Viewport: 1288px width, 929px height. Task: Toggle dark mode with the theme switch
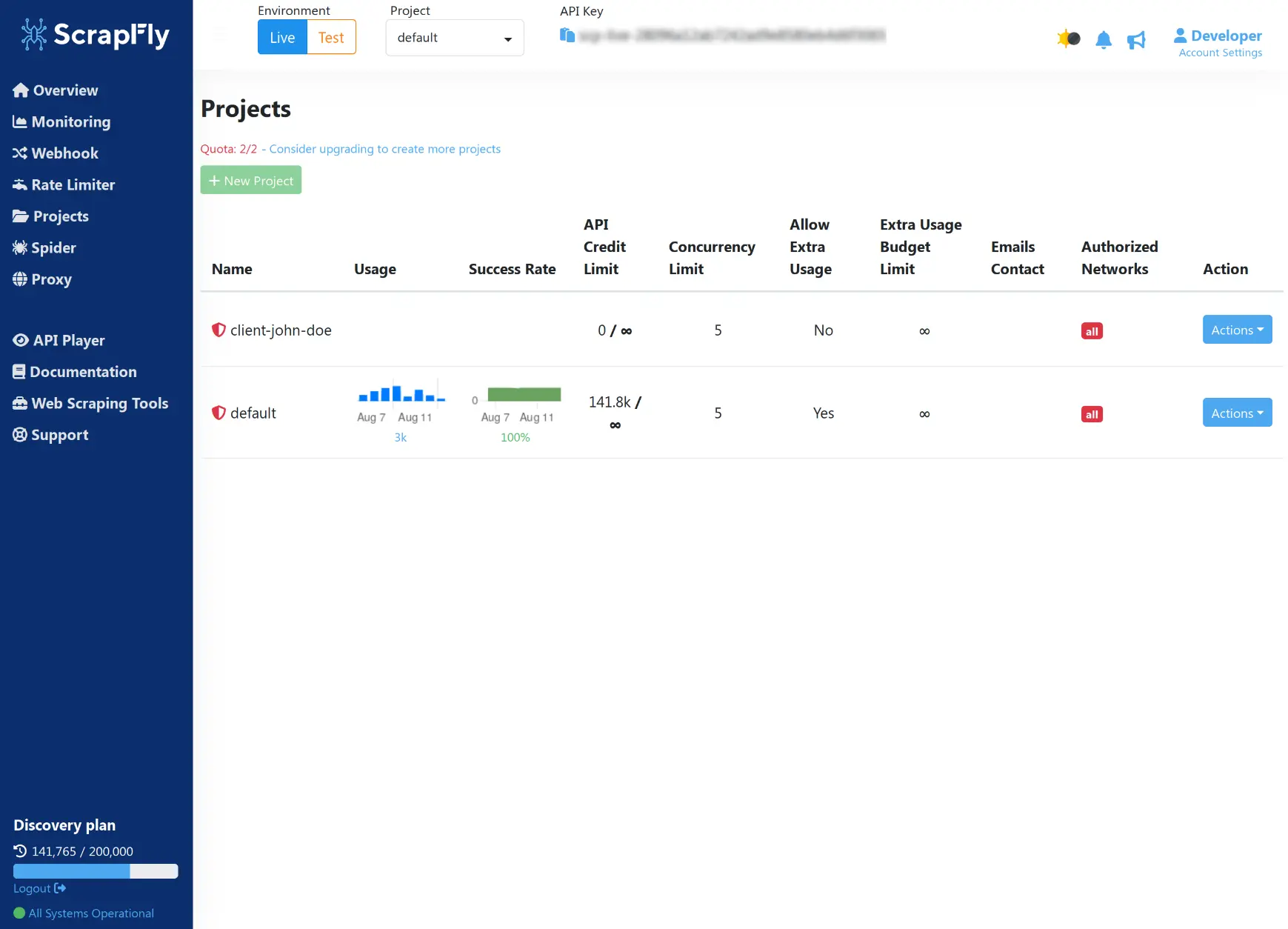click(1069, 39)
